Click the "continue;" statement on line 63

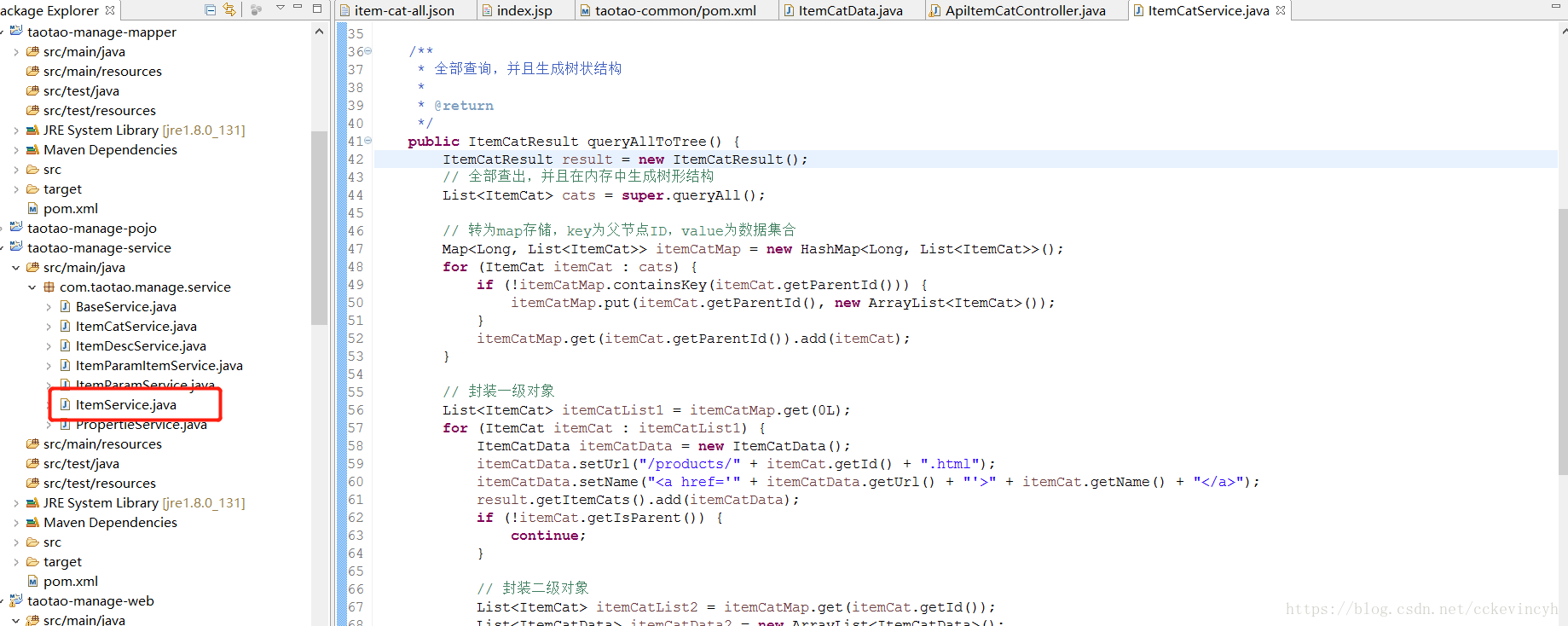548,536
